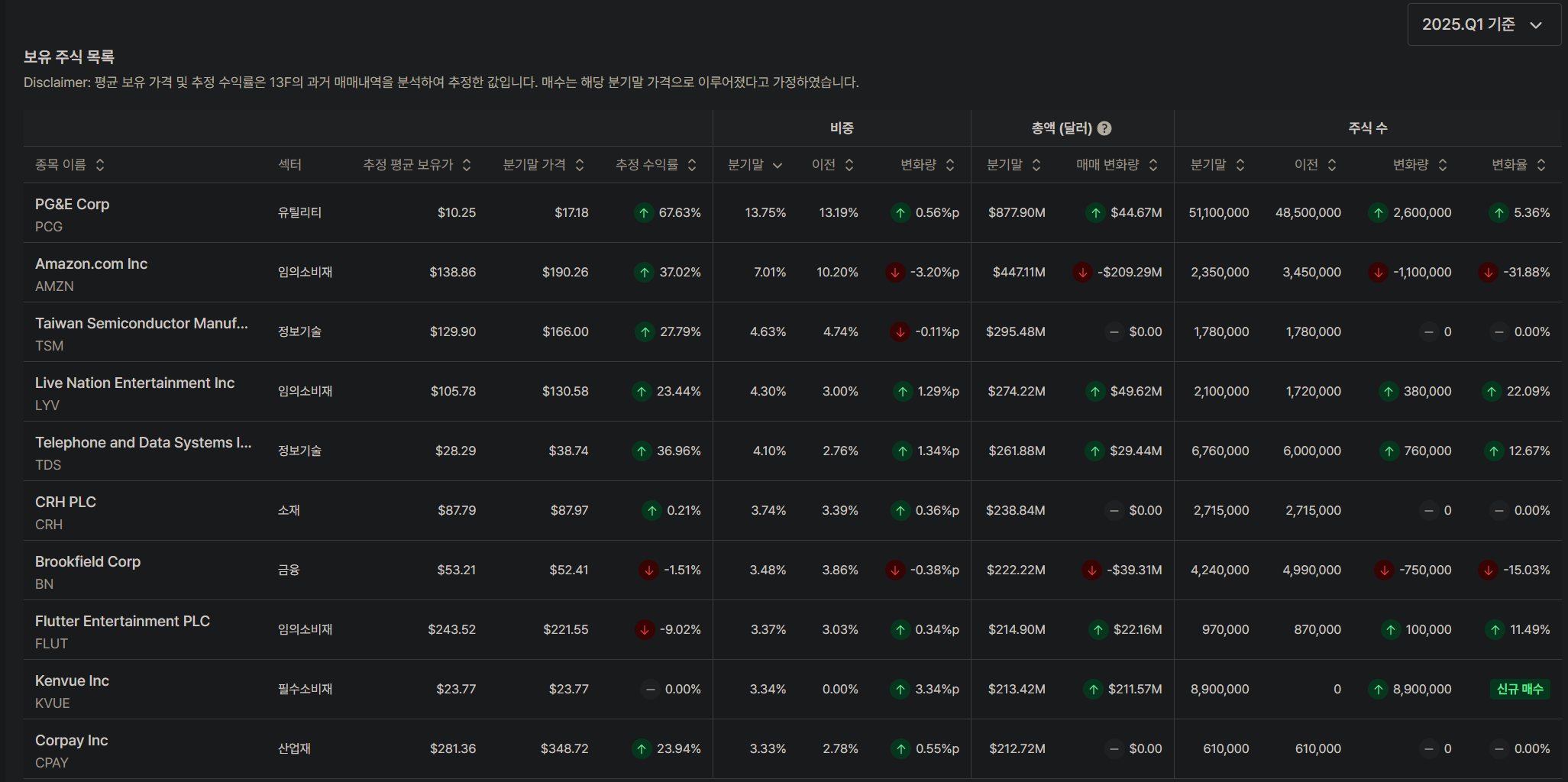Sort by 비중 이전 using its arrows

coord(849,165)
